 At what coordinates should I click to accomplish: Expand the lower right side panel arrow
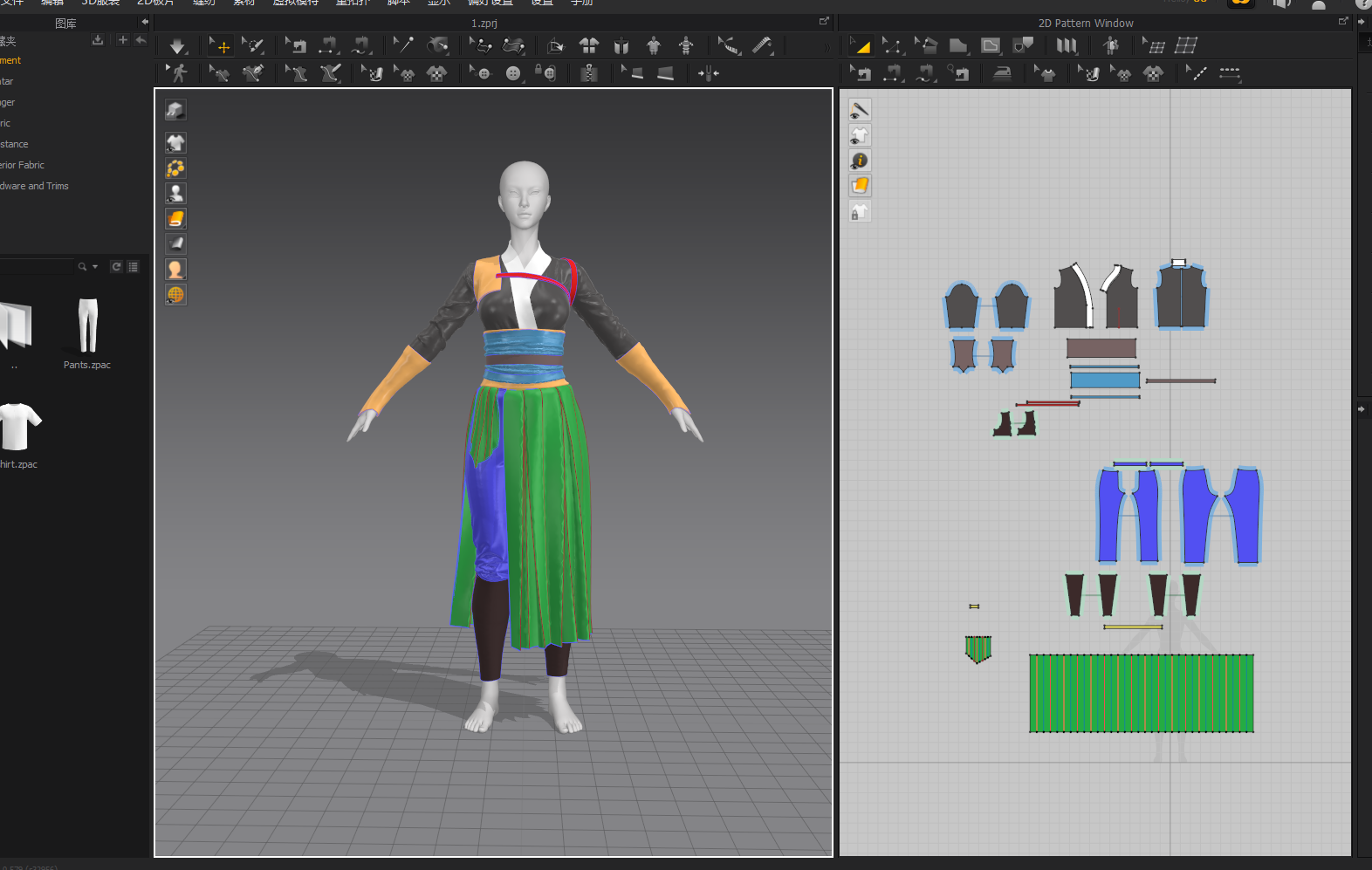[x=1362, y=408]
